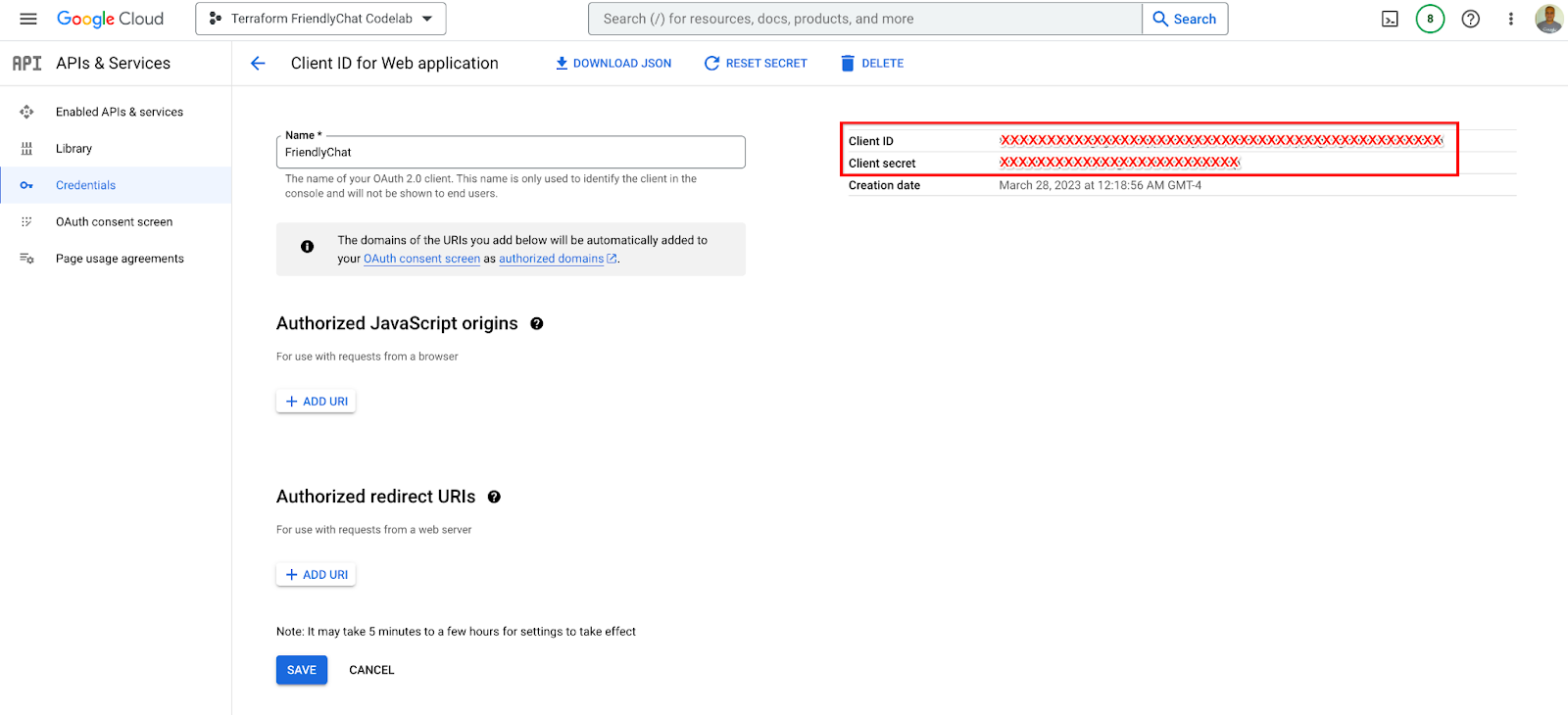Go back using the arrow icon
The height and width of the screenshot is (715, 1568).
pyautogui.click(x=258, y=64)
